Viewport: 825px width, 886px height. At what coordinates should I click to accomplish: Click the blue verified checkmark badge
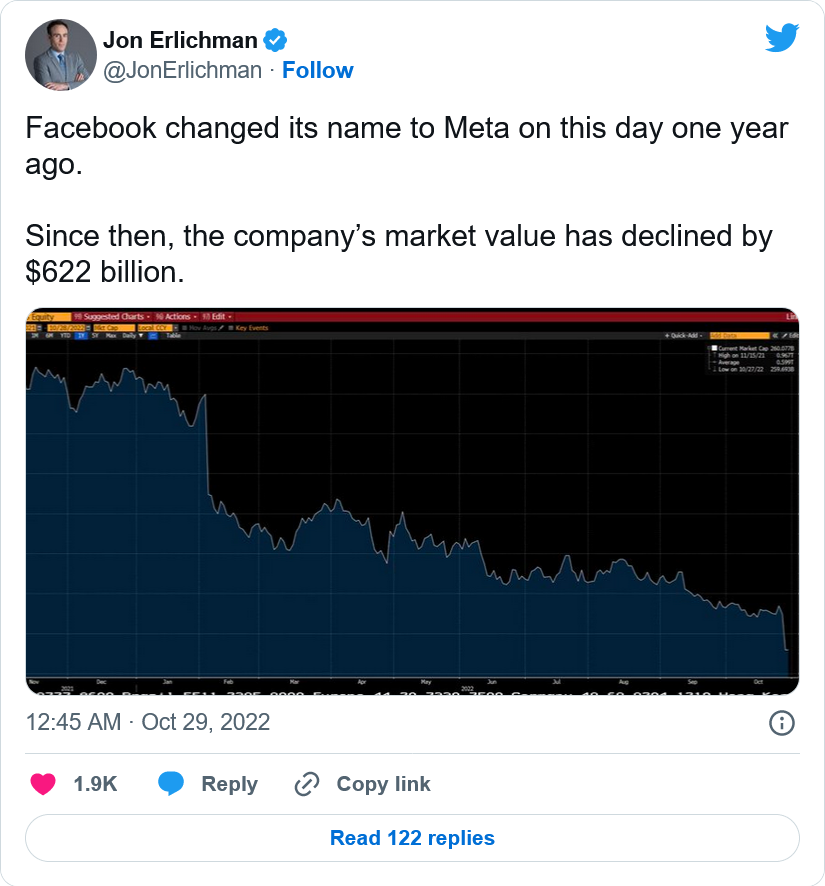tap(275, 40)
